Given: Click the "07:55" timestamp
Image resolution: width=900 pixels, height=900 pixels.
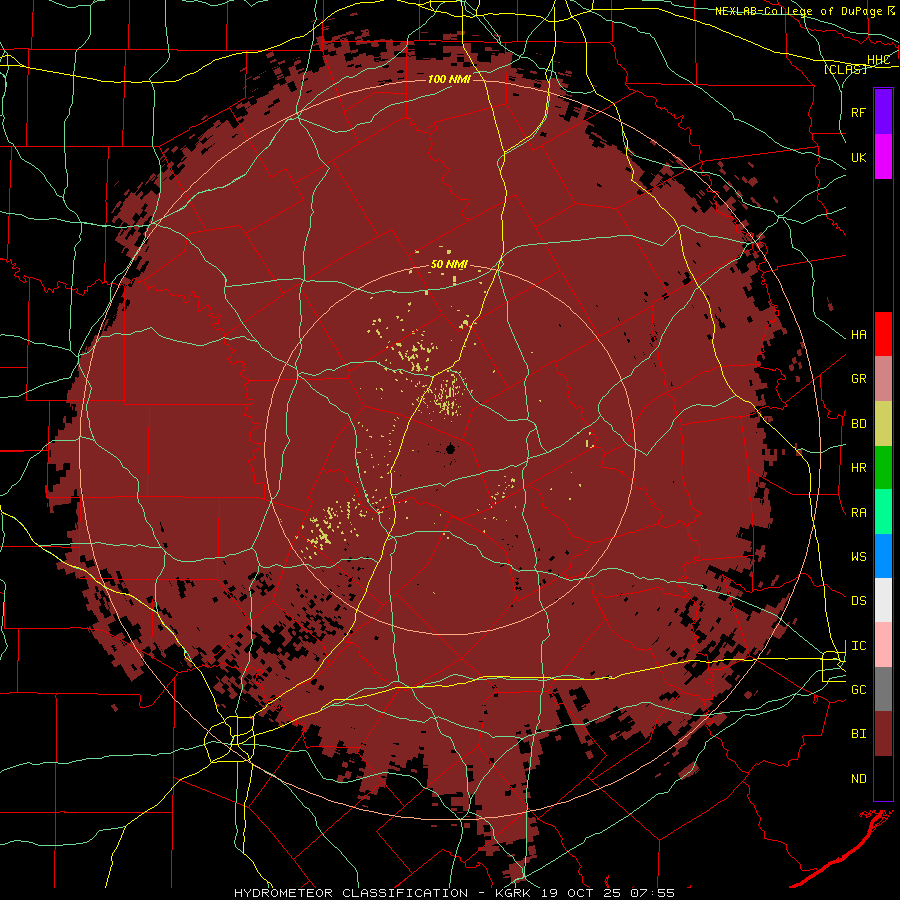Looking at the screenshot, I should [652, 893].
